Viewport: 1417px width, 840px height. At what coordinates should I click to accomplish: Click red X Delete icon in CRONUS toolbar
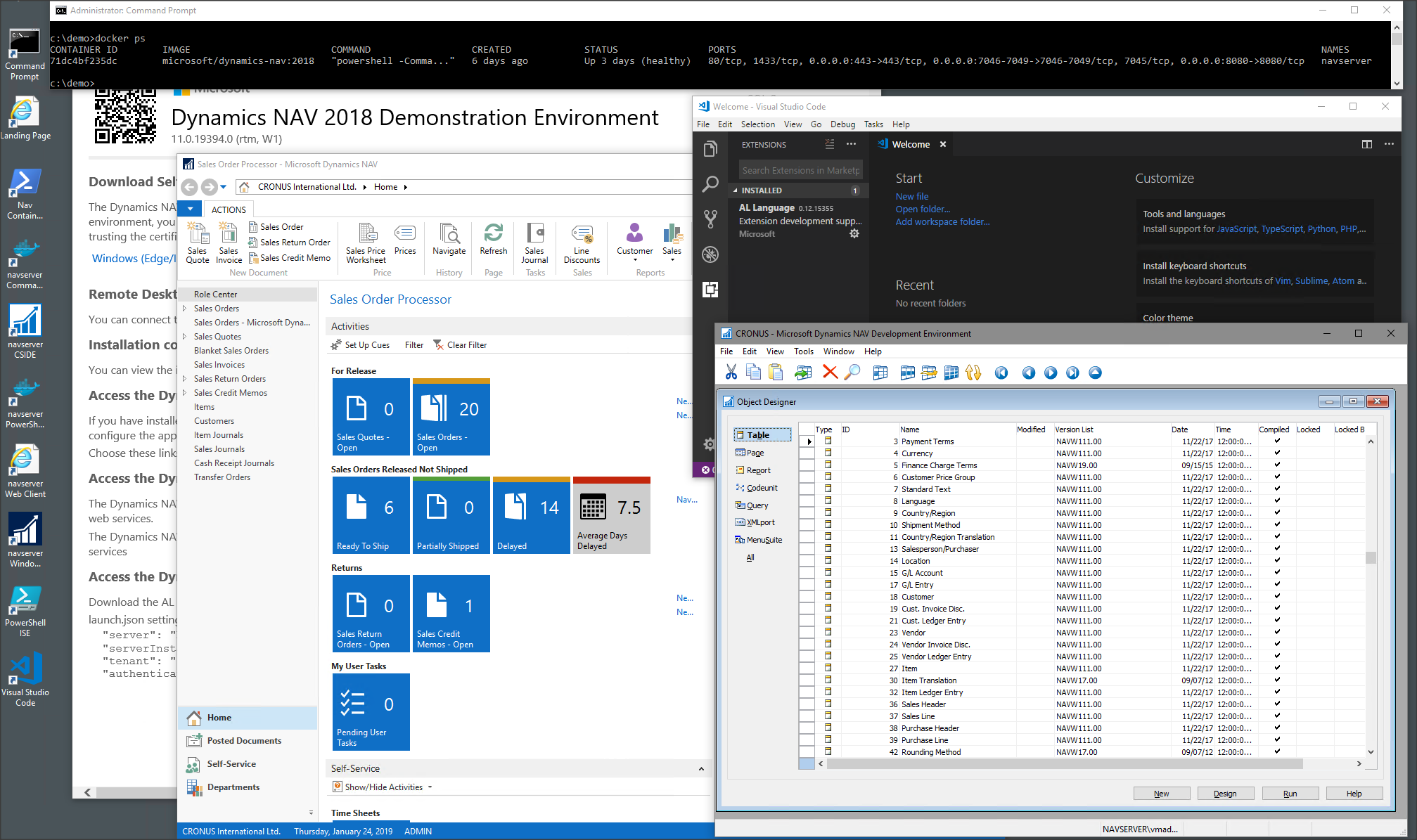click(830, 372)
